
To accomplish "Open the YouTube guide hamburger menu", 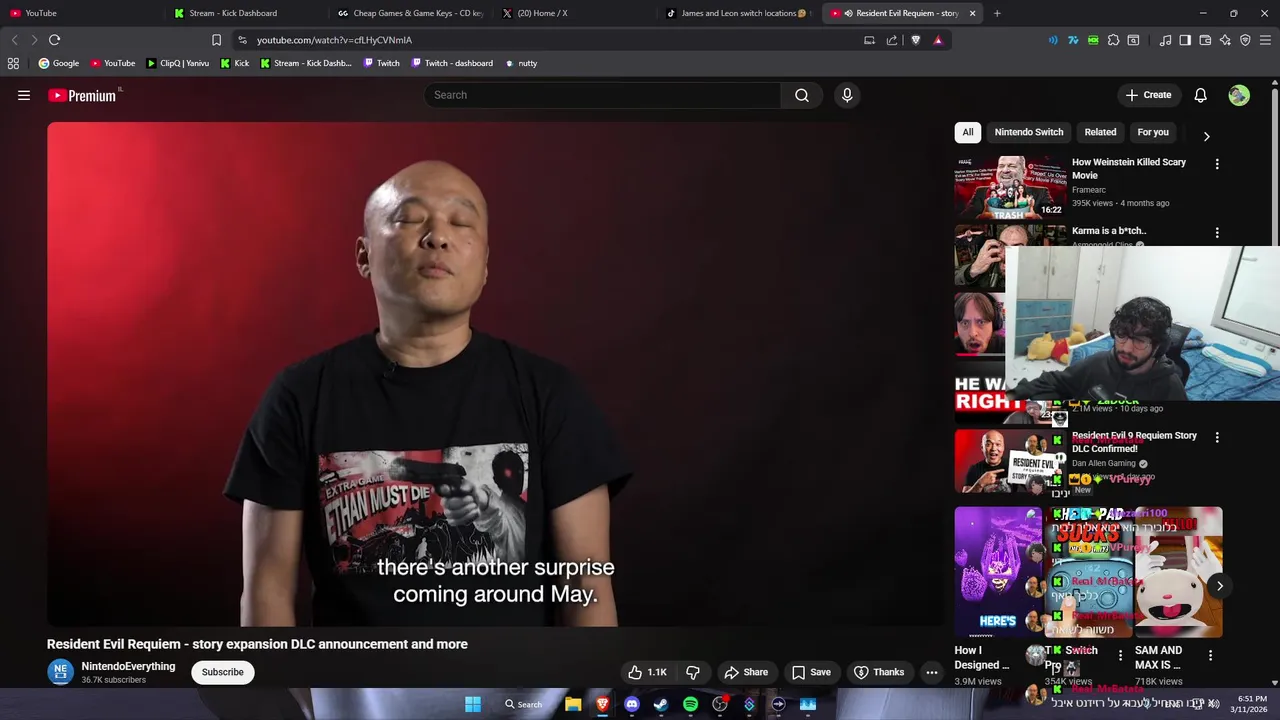I will tap(24, 95).
